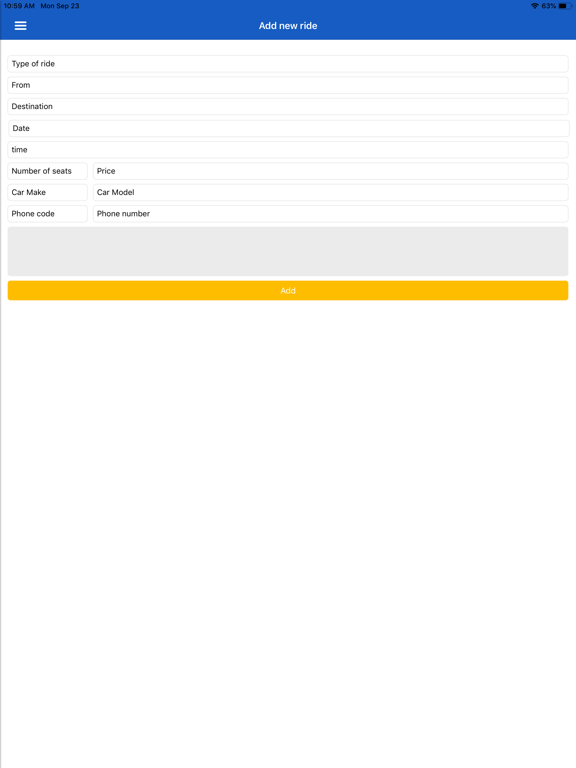Image resolution: width=576 pixels, height=768 pixels.
Task: Tap the Phone number field
Action: [x=331, y=214]
